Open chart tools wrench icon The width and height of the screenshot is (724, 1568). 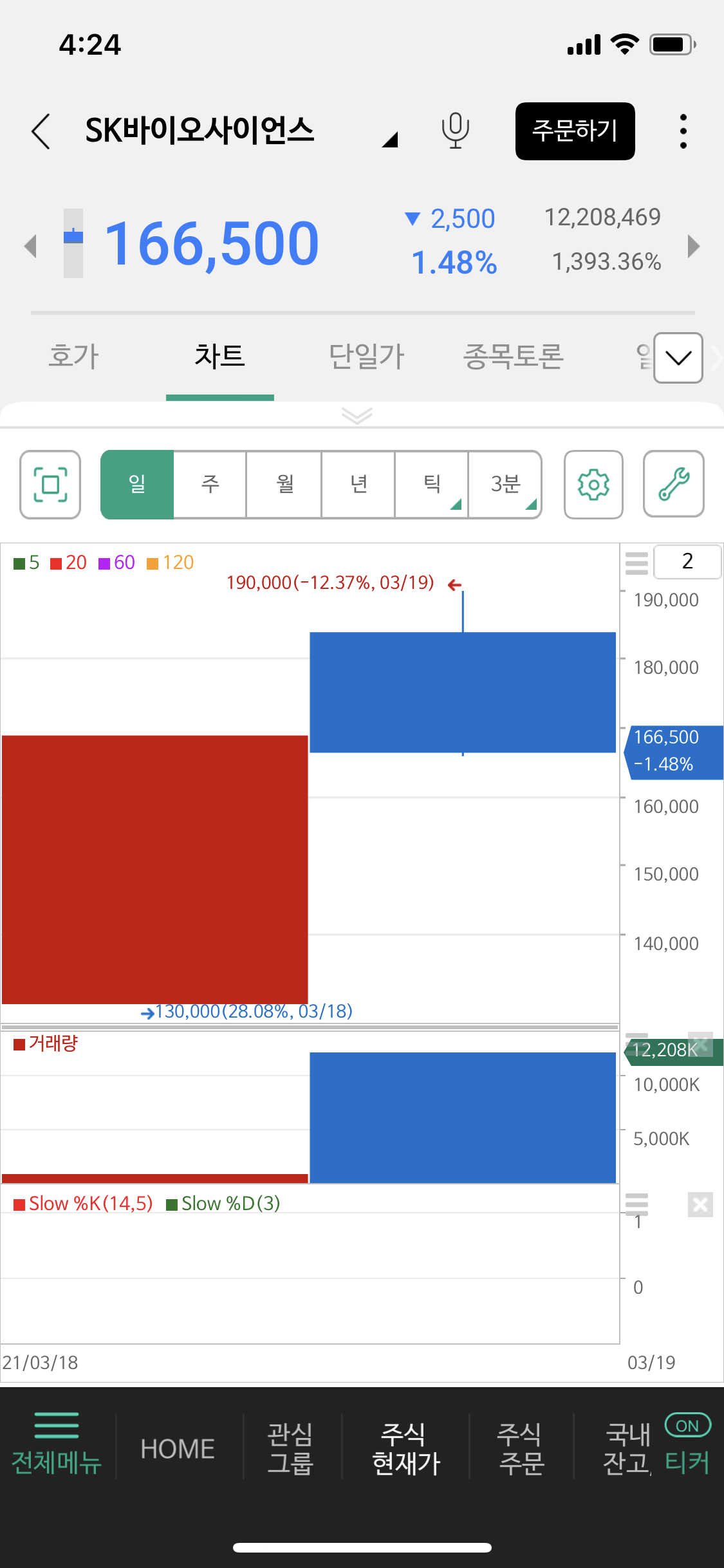[x=674, y=485]
